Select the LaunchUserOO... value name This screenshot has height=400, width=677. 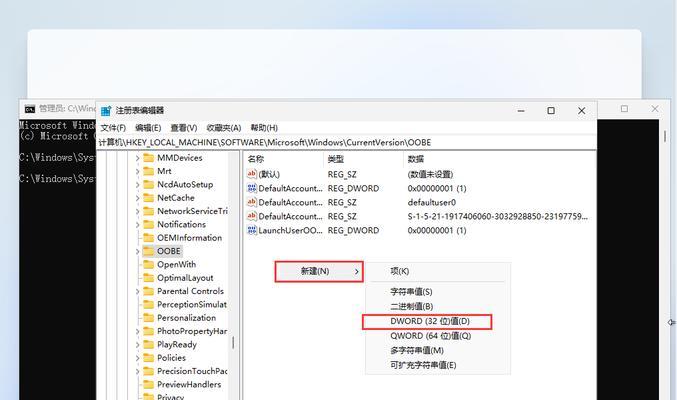click(290, 231)
